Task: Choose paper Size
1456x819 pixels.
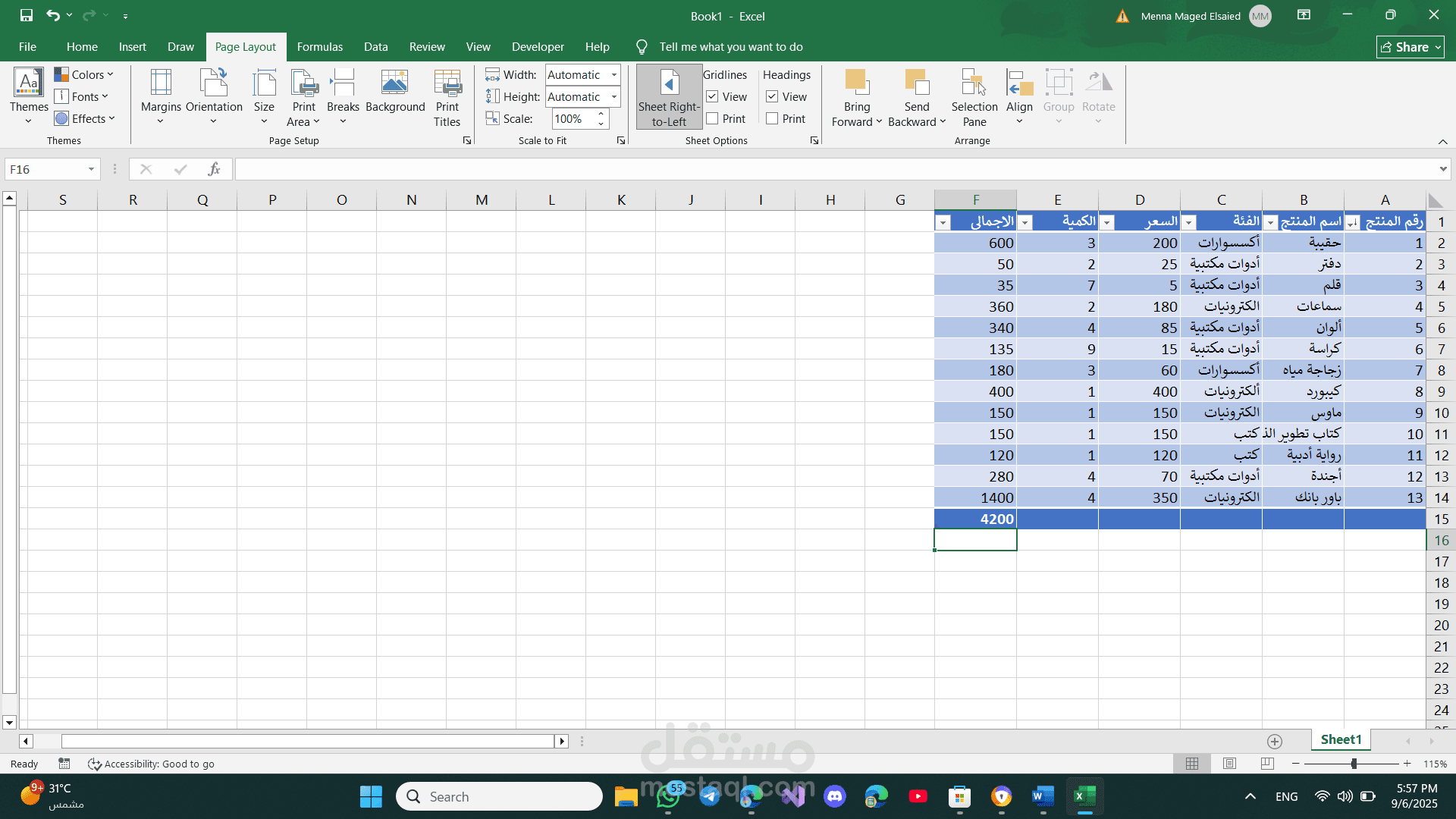Action: 264,96
